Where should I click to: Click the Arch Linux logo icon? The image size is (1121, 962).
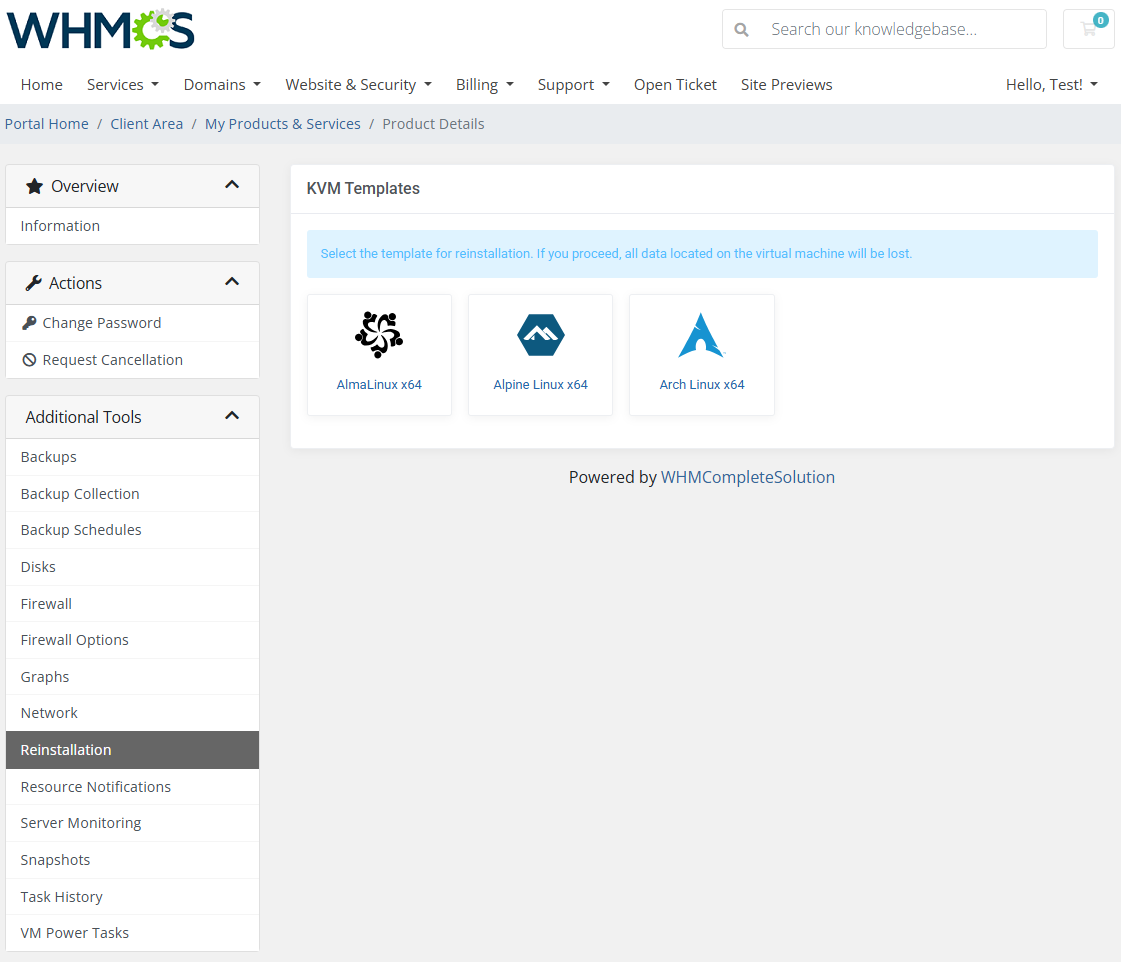[701, 335]
